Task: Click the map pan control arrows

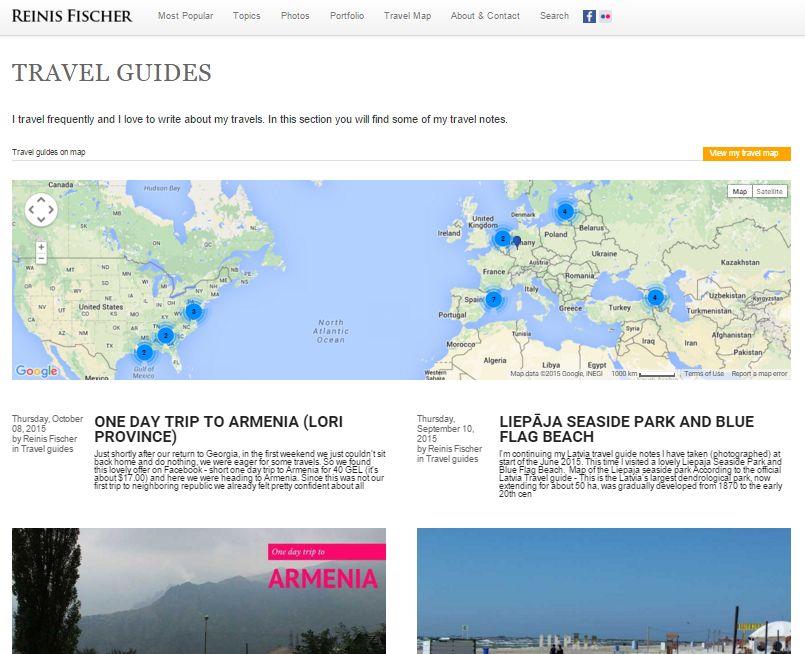Action: click(41, 209)
